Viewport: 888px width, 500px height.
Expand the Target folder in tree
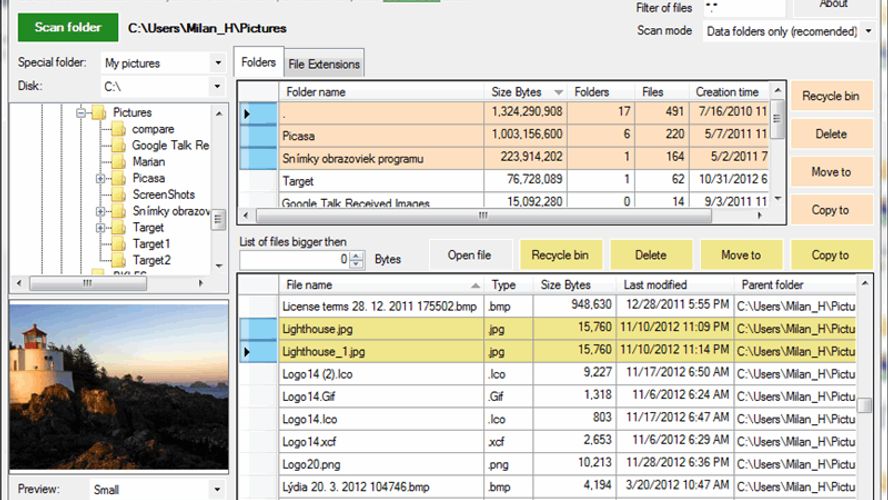[100, 228]
